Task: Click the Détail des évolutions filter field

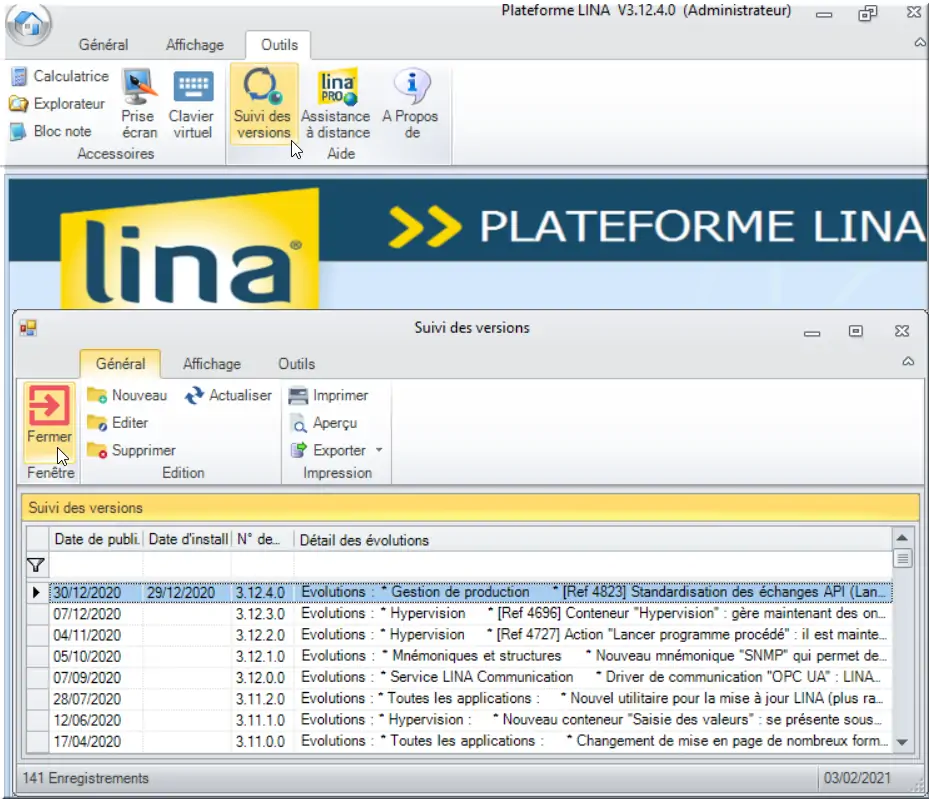Action: point(593,565)
